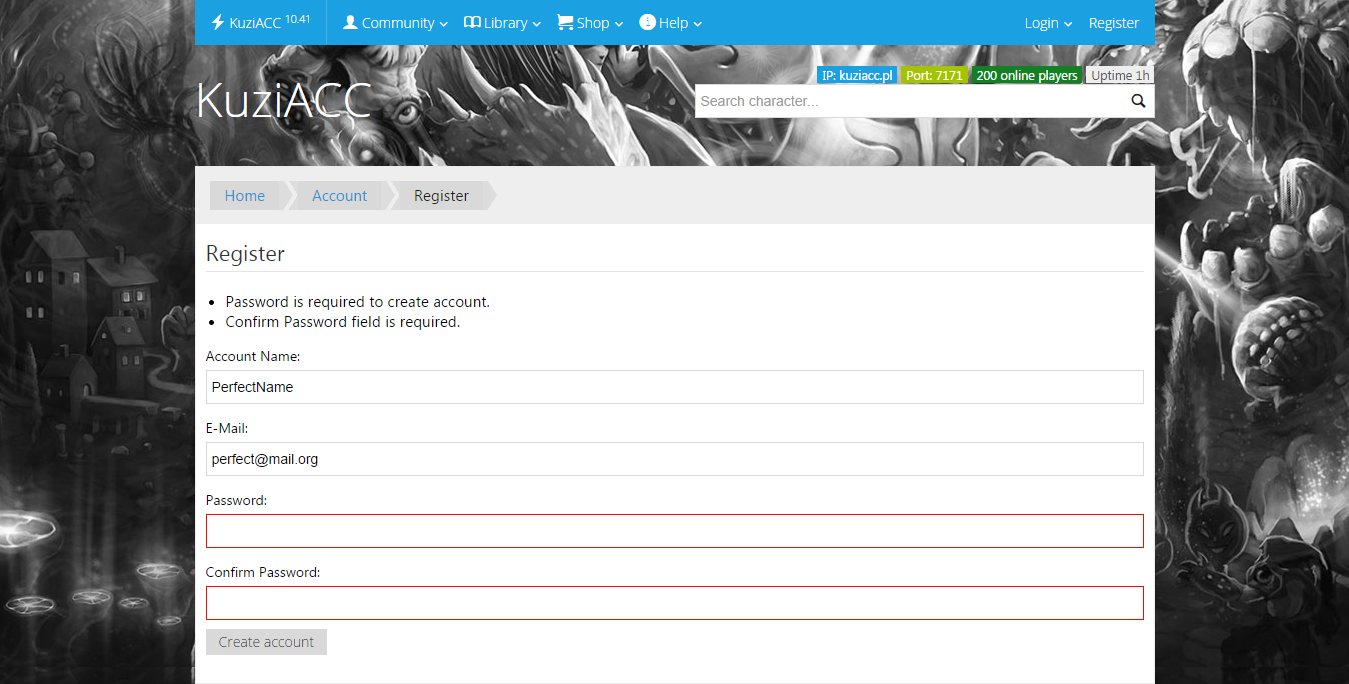The width and height of the screenshot is (1349, 684).
Task: Focus the Account Name field
Action: (675, 387)
